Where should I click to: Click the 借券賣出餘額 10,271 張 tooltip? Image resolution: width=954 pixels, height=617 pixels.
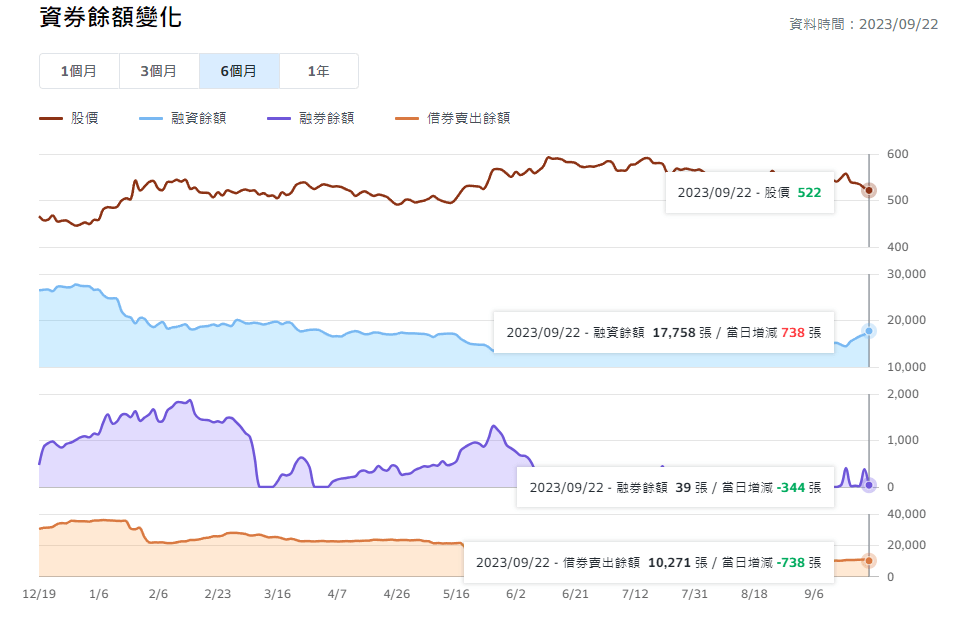[x=649, y=562]
